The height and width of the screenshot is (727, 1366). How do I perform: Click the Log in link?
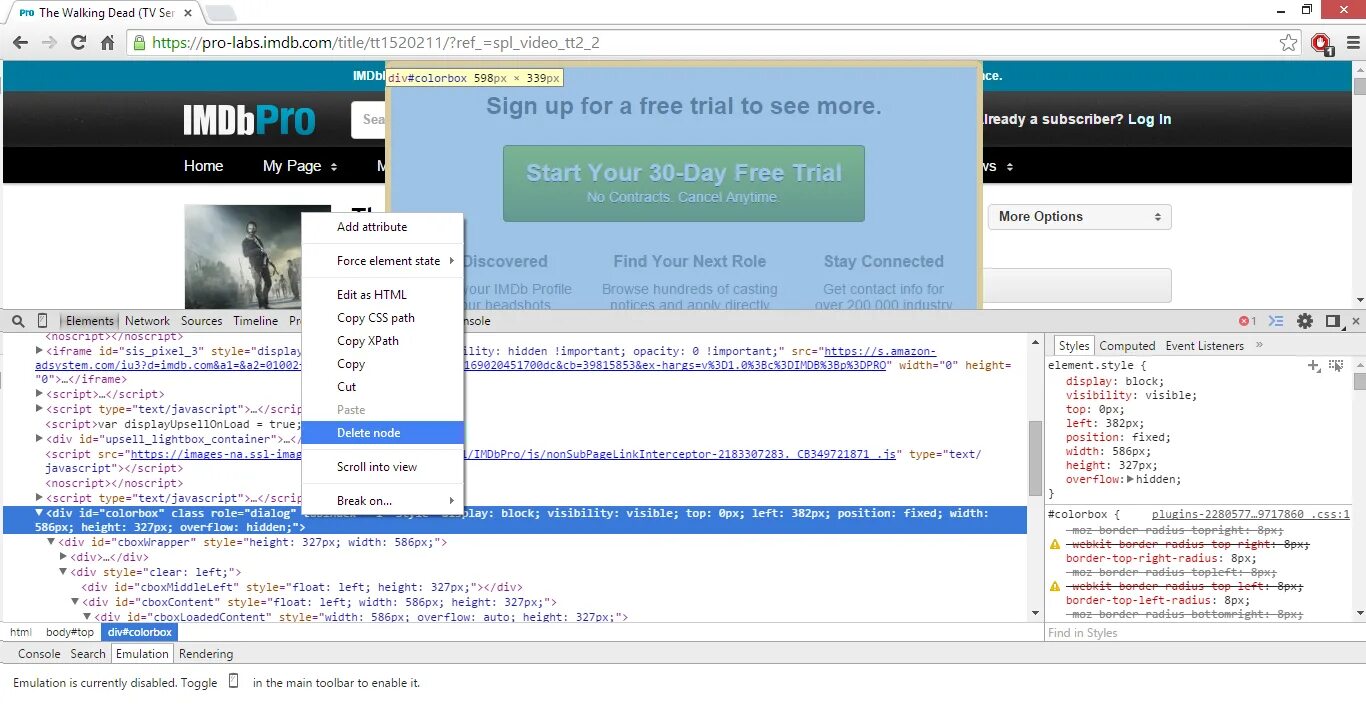pyautogui.click(x=1149, y=119)
